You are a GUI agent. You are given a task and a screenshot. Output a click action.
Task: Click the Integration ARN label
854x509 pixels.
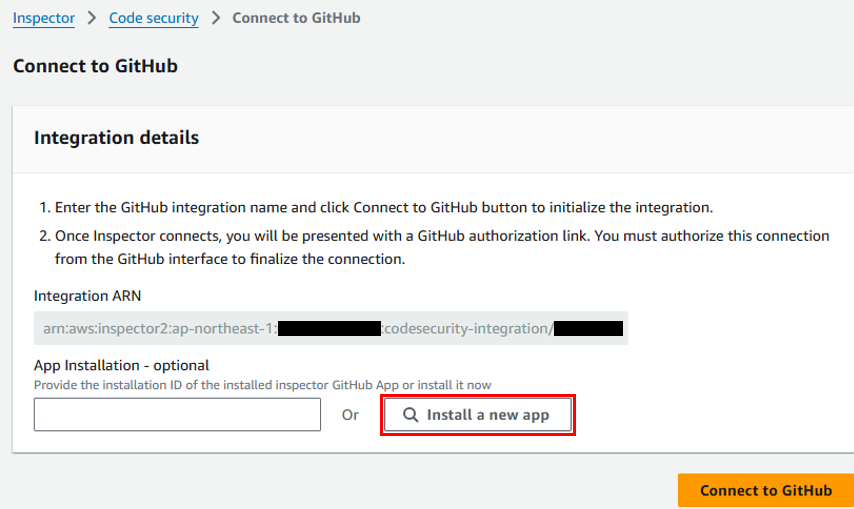(x=87, y=296)
